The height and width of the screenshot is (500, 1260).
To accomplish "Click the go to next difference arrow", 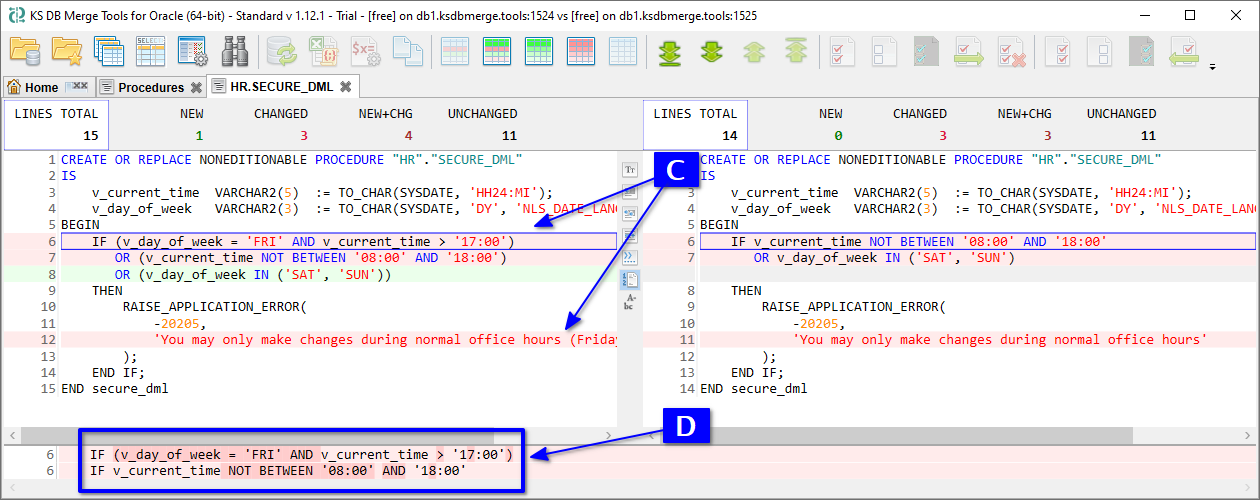I will (711, 51).
